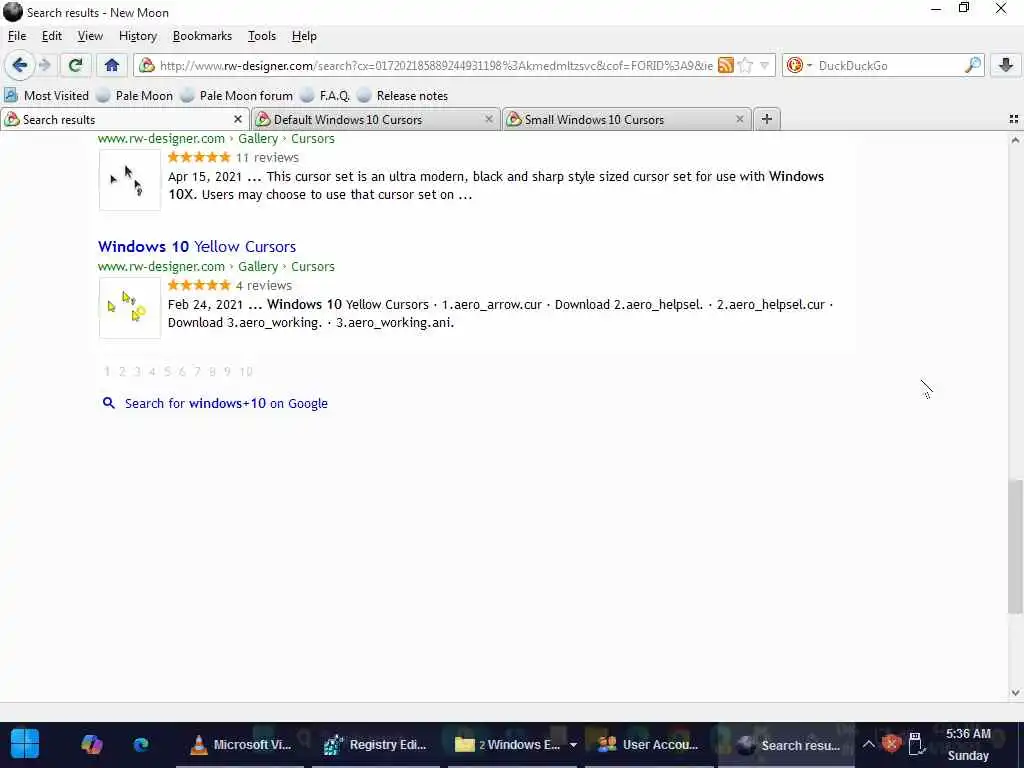Open the Release notes bookmark

(x=403, y=95)
